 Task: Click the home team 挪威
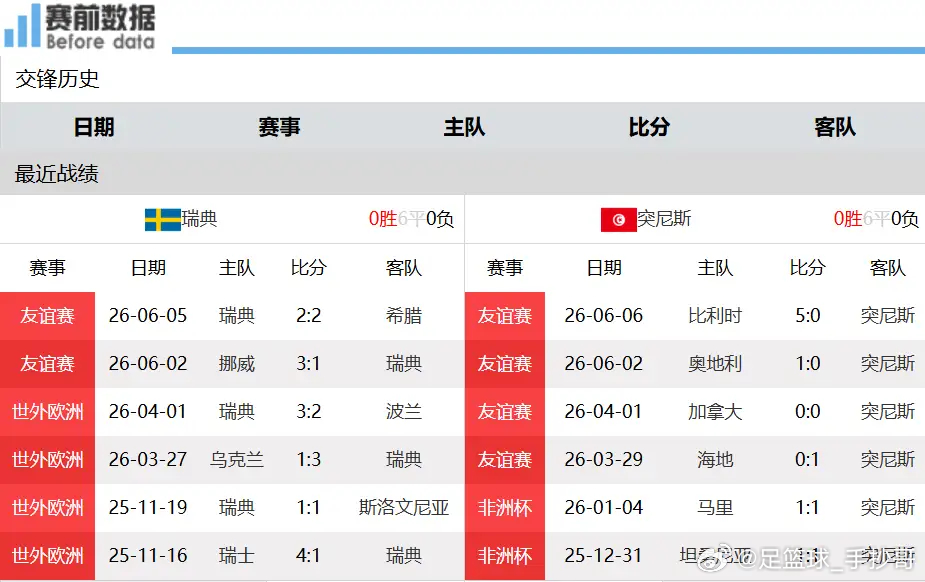[237, 364]
